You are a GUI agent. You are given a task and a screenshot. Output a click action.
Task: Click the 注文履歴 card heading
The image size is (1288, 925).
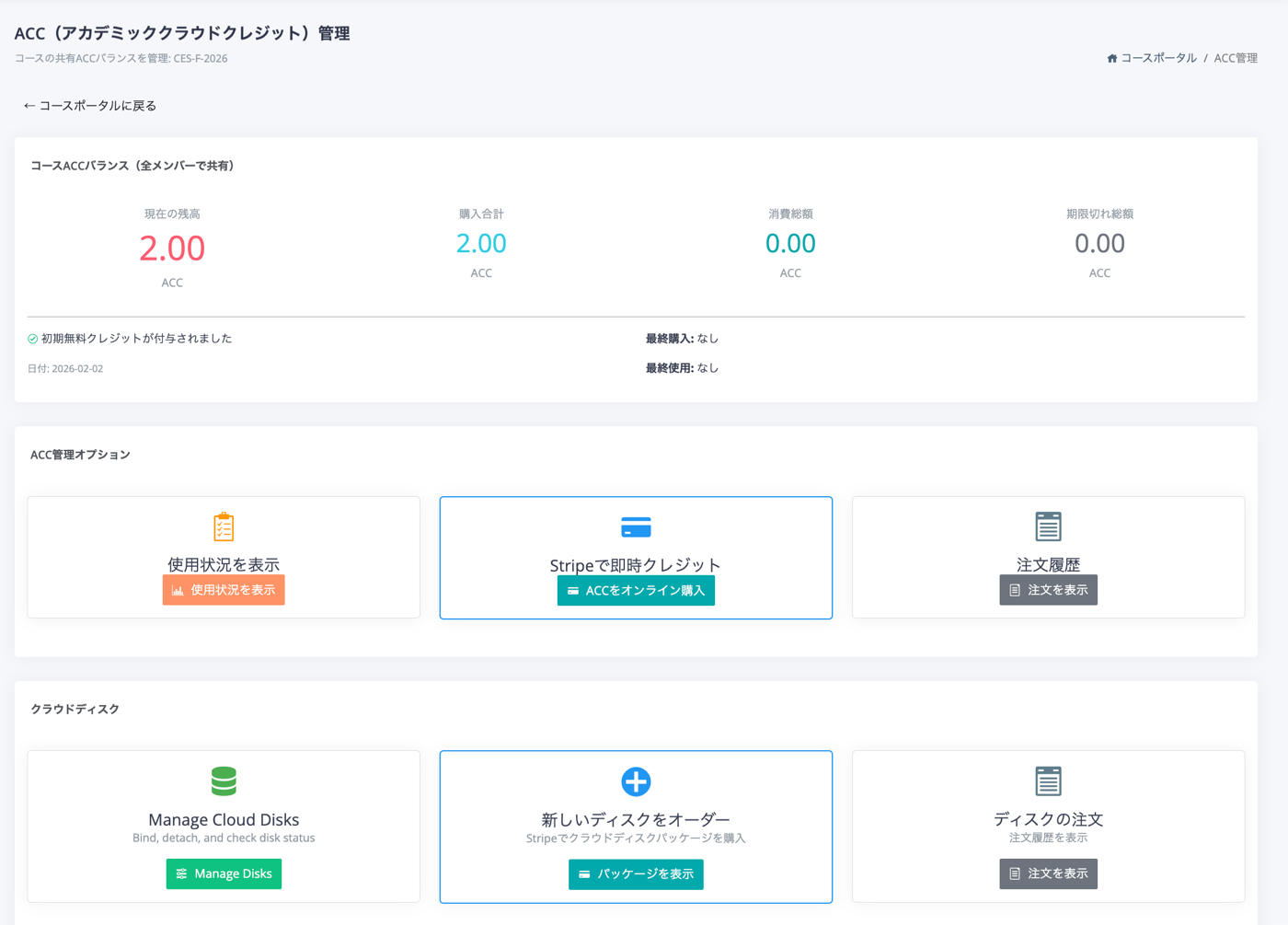[1048, 564]
